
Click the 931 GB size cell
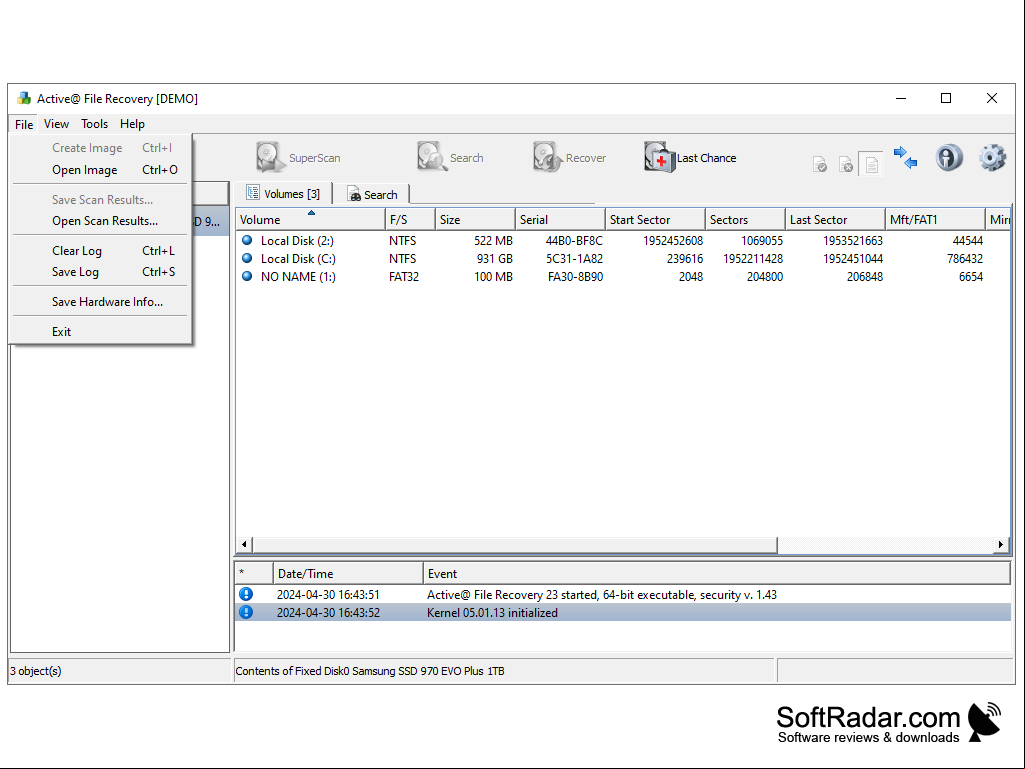coord(494,258)
